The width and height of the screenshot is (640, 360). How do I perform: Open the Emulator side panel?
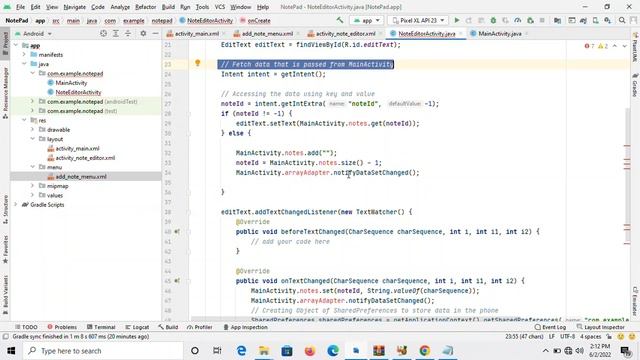(x=636, y=301)
